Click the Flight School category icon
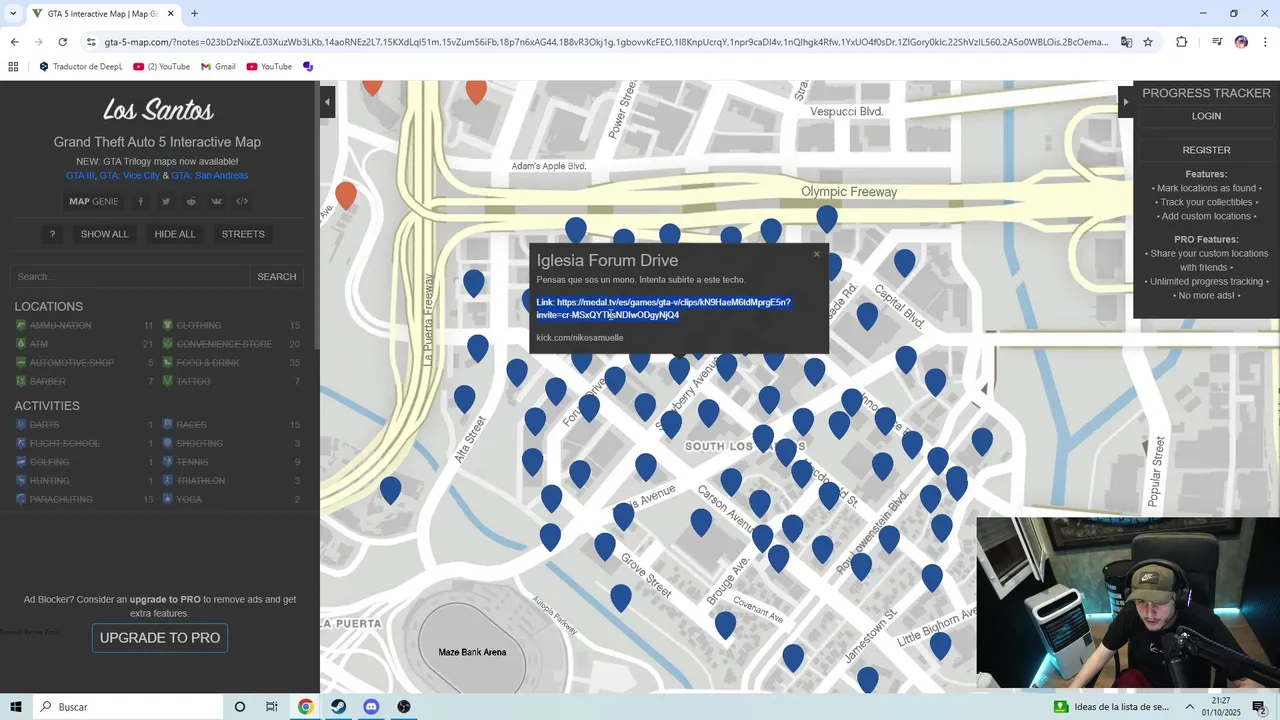This screenshot has height=720, width=1280. pyautogui.click(x=21, y=443)
